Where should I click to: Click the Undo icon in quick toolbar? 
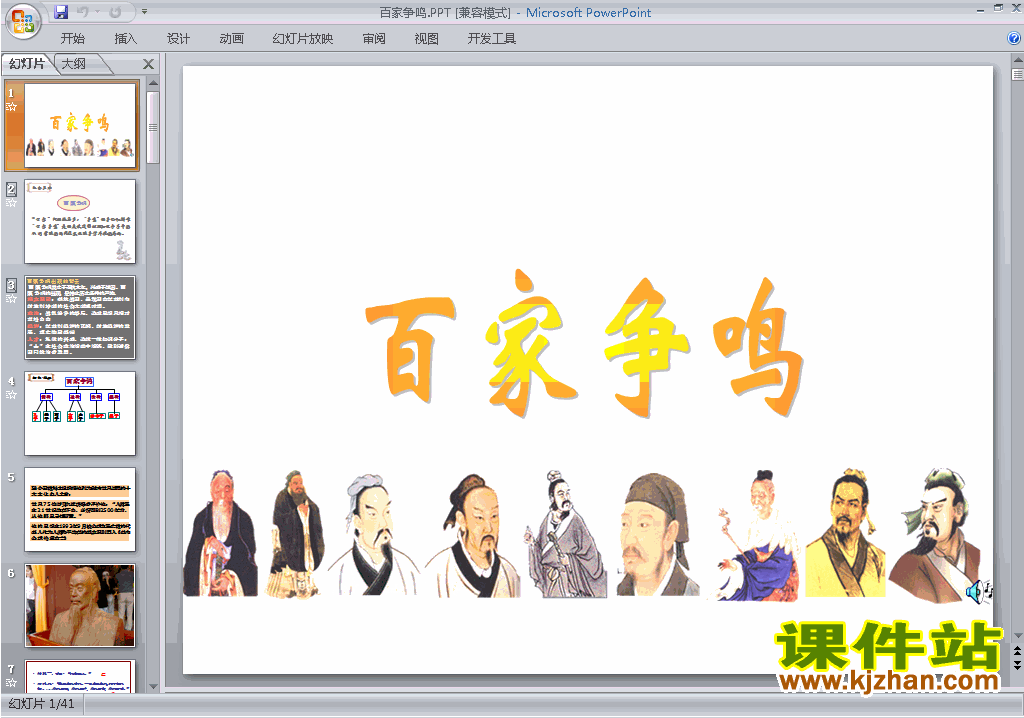[83, 12]
